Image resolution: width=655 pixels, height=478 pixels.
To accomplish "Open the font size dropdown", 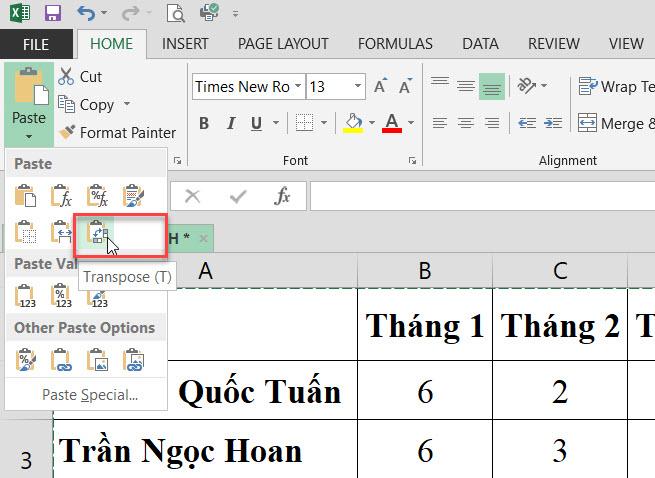I will (358, 86).
